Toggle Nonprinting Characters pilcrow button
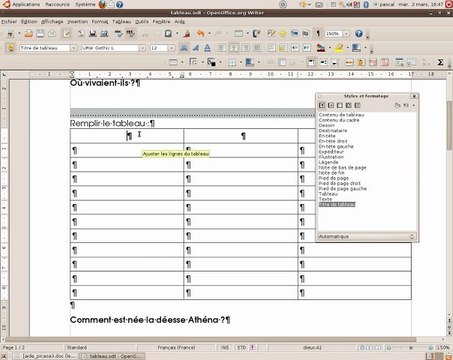Viewport: 453px width, 360px height. 318,33
